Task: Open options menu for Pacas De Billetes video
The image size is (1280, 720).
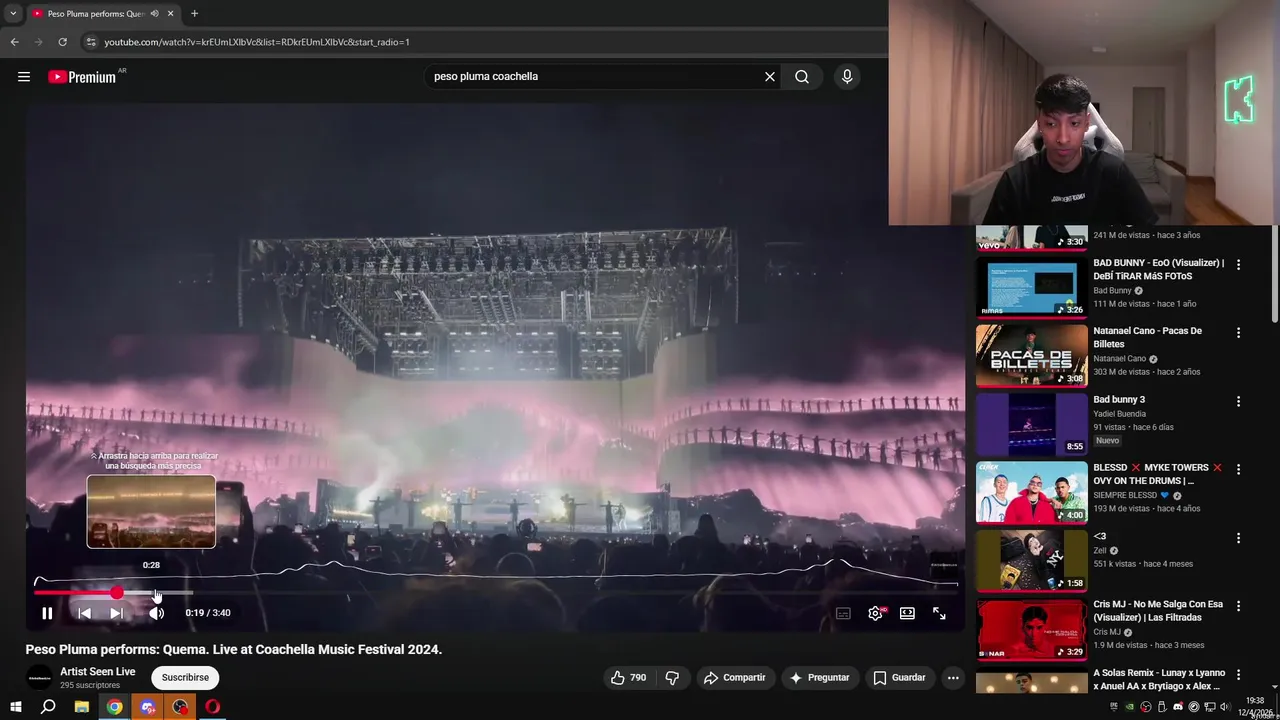Action: tap(1238, 333)
